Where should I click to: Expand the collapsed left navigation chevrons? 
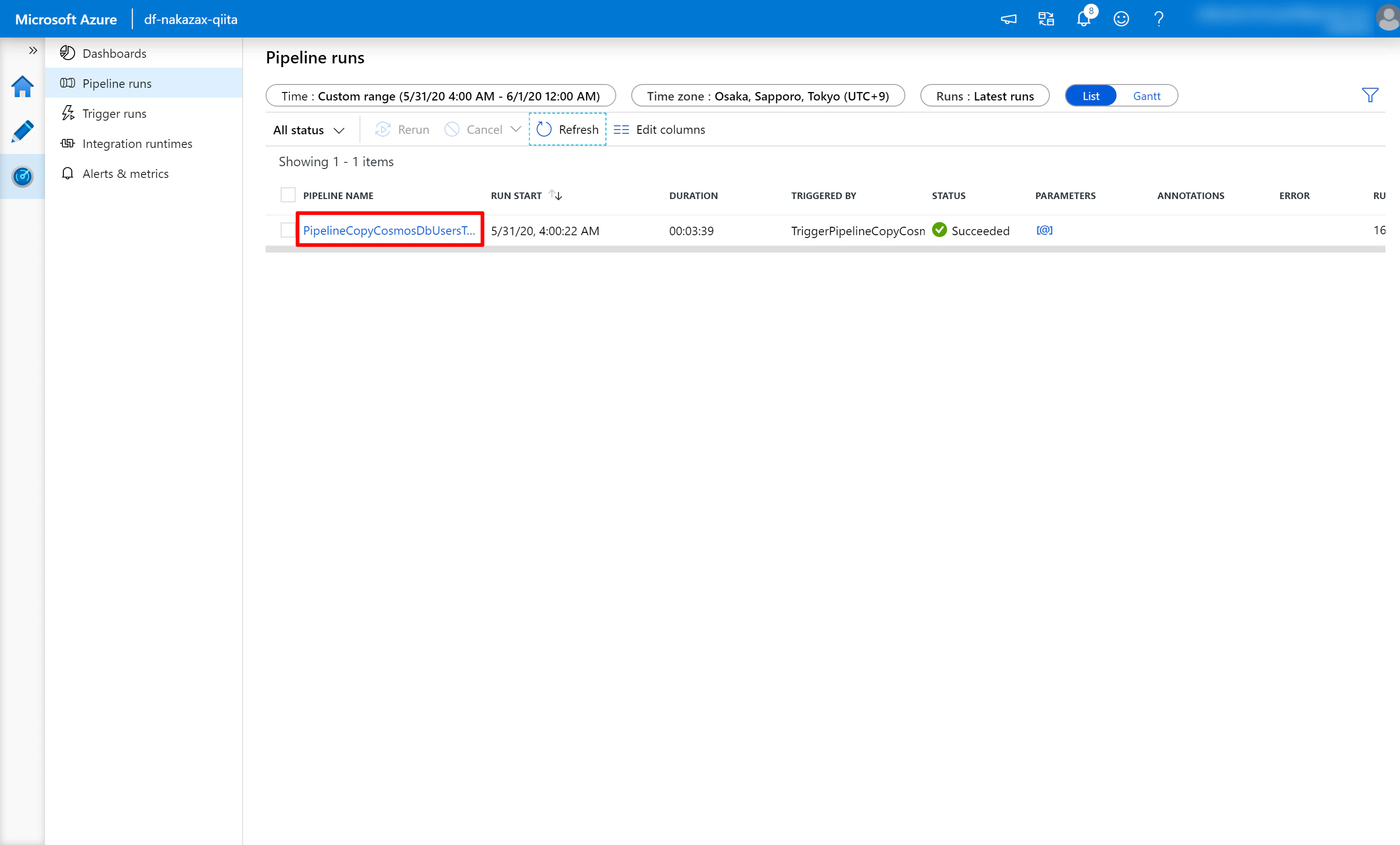[x=33, y=51]
